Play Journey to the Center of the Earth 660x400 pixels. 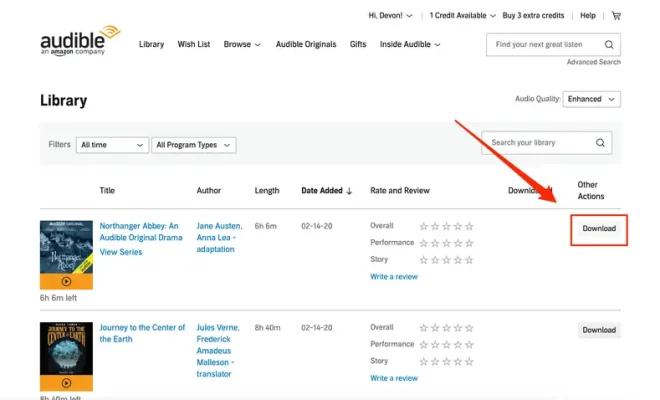(66, 383)
